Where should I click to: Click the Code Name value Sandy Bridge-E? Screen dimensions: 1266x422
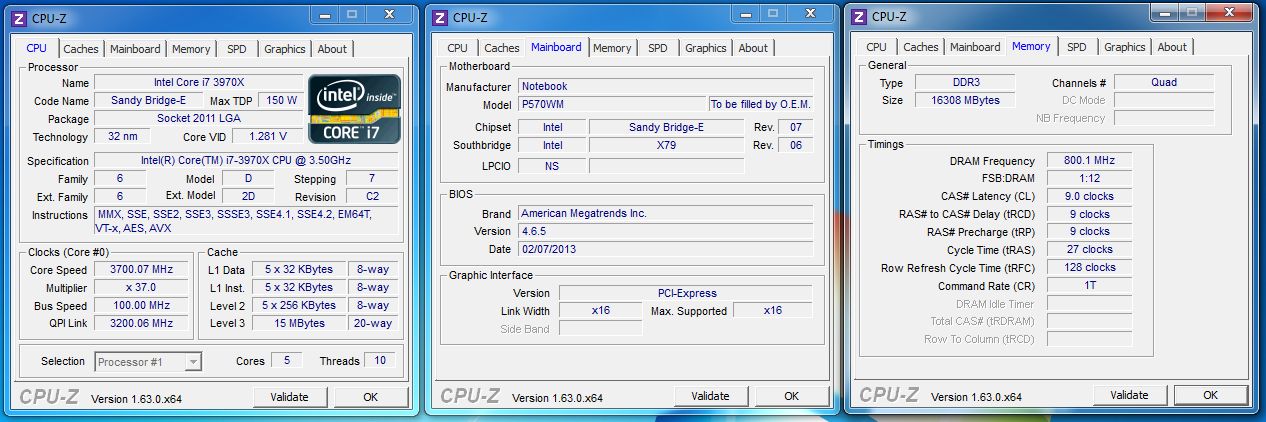point(149,101)
